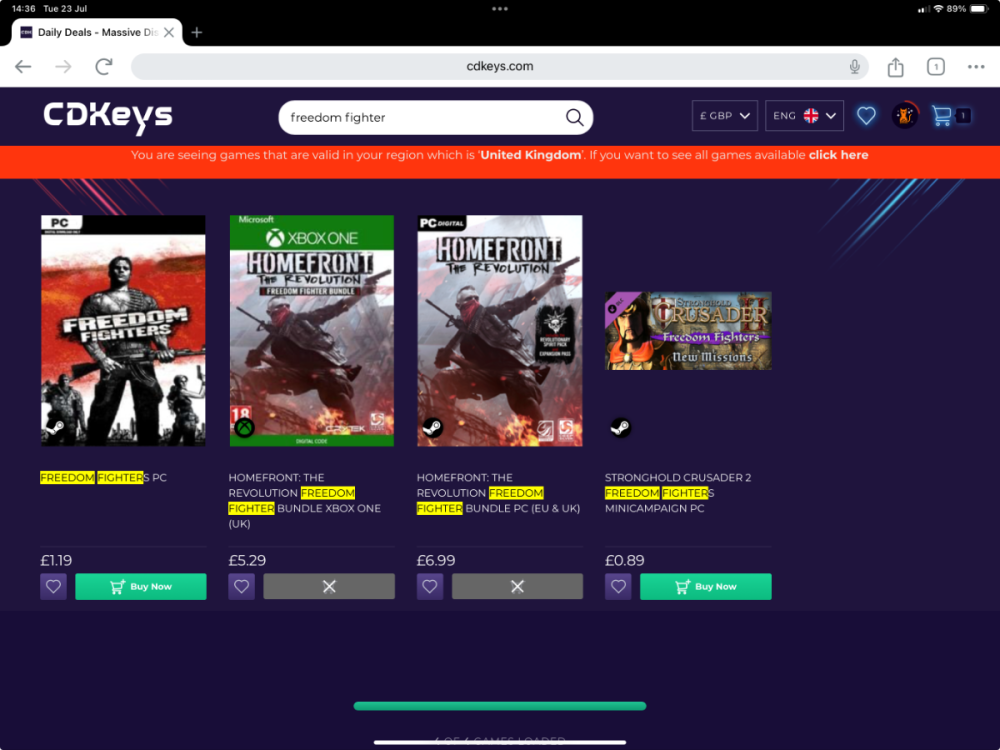Viewport: 1000px width, 750px height.
Task: Open the shopping cart
Action: coord(942,116)
